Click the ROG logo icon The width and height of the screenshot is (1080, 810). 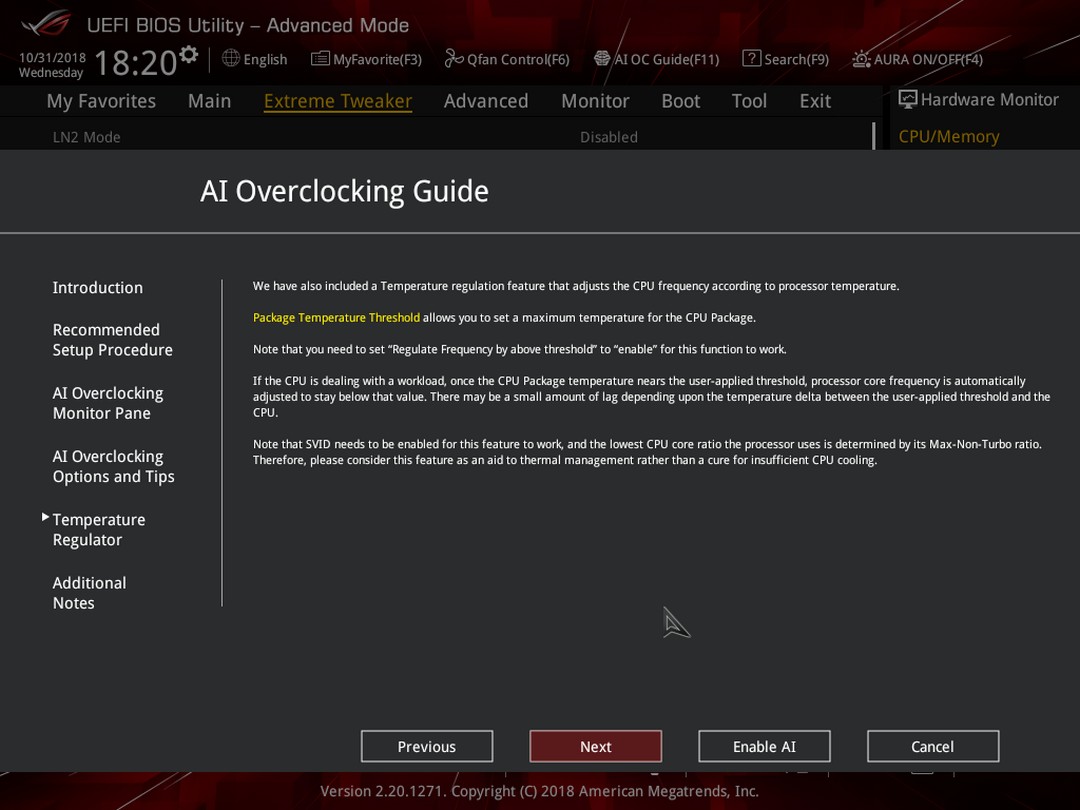46,23
